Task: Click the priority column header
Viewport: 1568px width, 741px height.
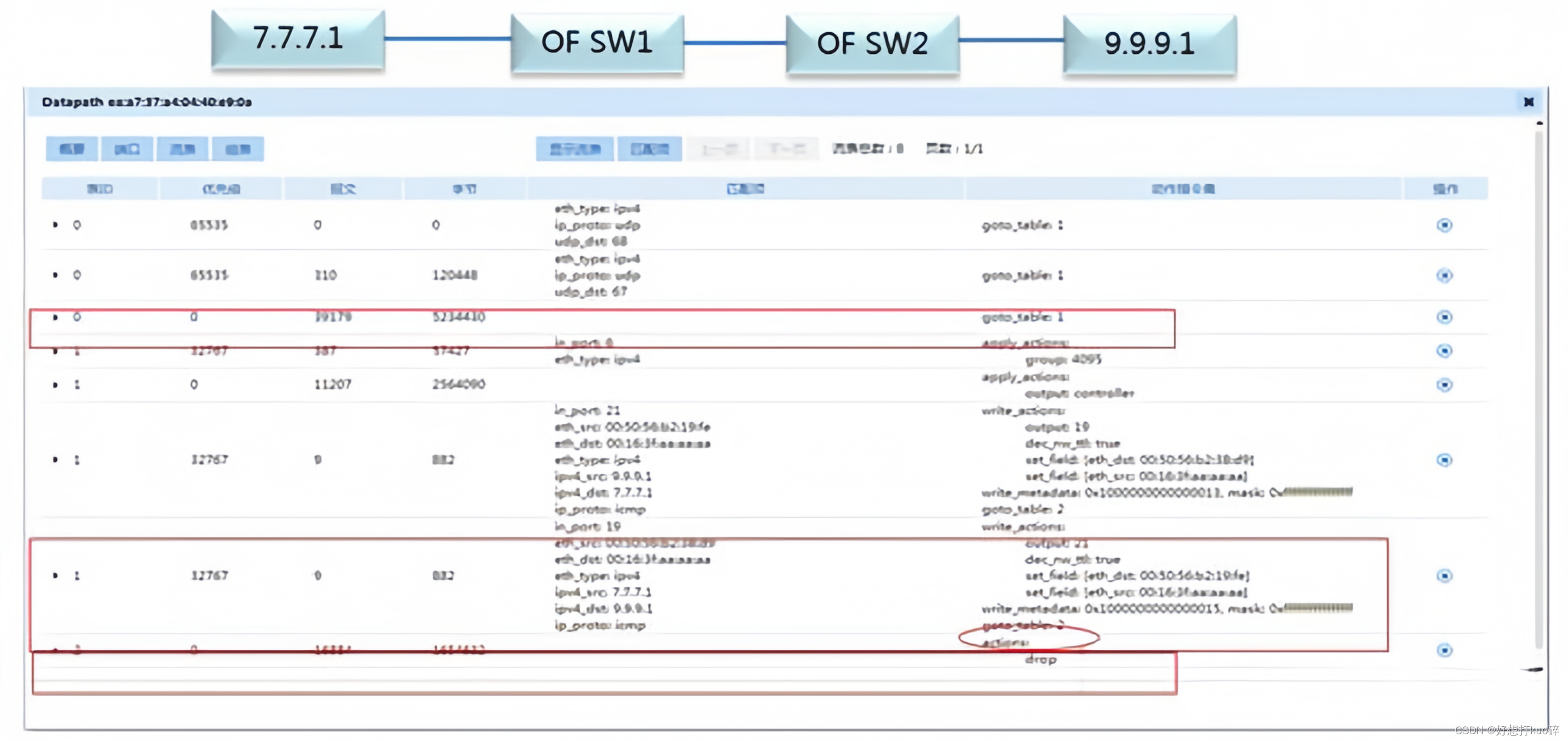Action: pos(221,189)
